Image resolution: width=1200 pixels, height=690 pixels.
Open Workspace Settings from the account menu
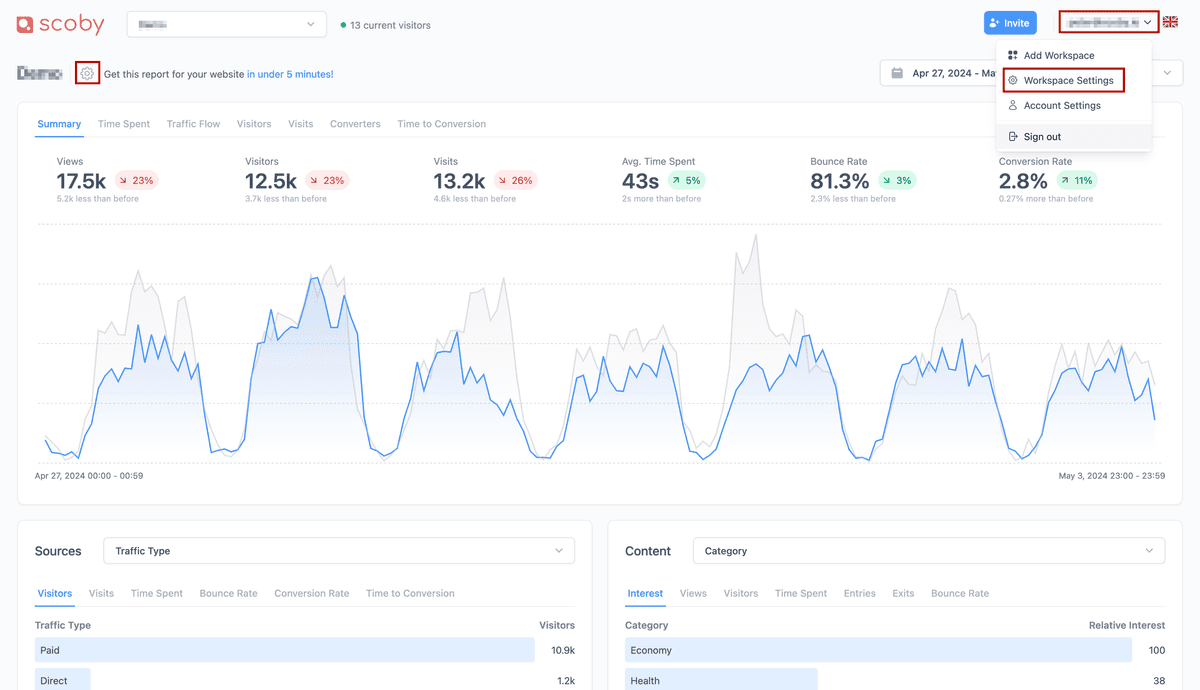pyautogui.click(x=1064, y=80)
